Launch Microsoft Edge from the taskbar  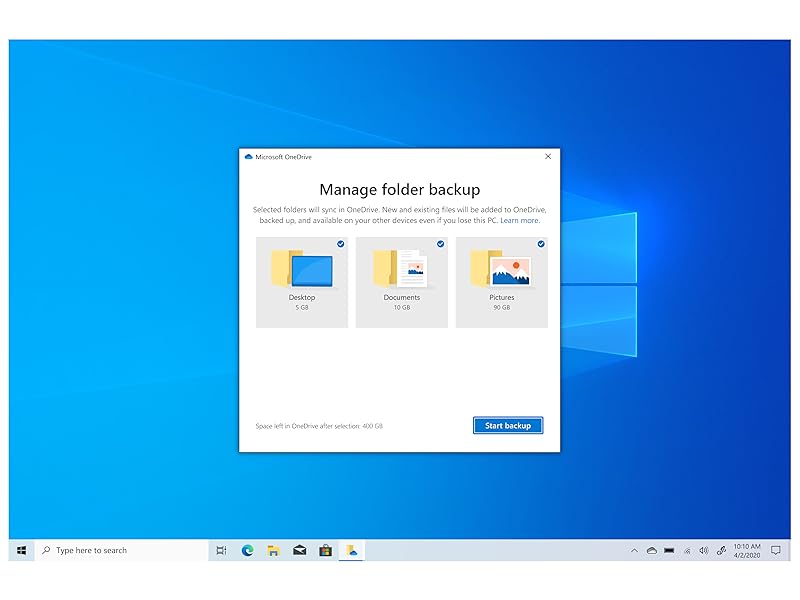247,550
